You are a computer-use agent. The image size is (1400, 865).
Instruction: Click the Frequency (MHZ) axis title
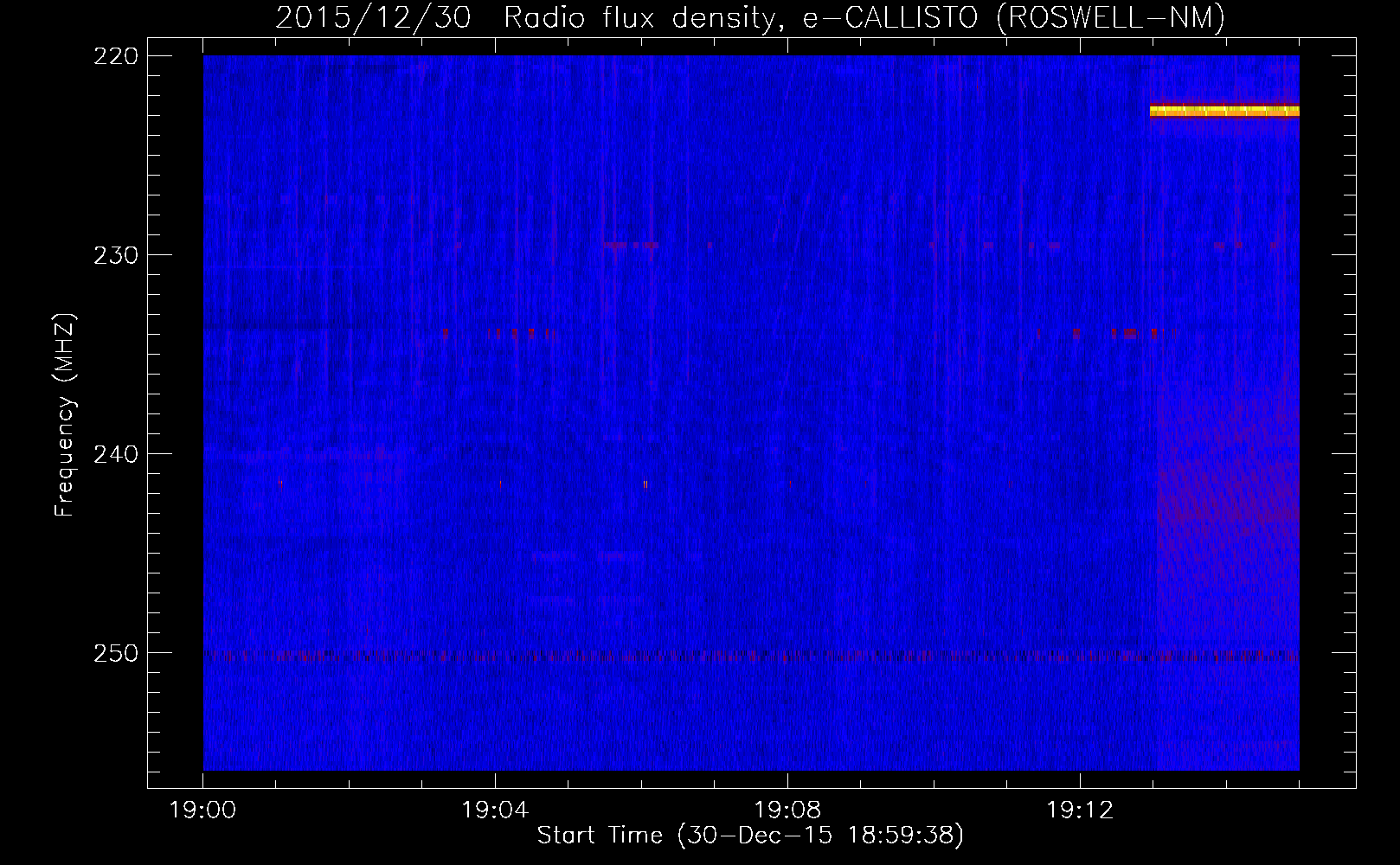click(x=65, y=415)
